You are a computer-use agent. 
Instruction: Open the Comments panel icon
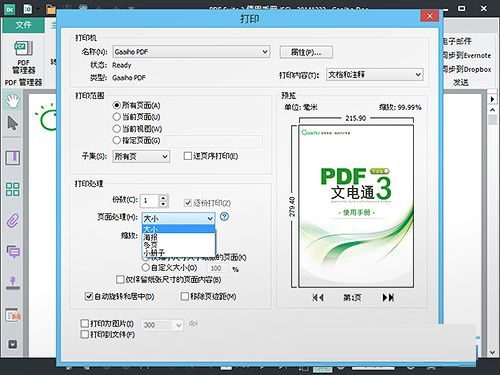tap(13, 251)
